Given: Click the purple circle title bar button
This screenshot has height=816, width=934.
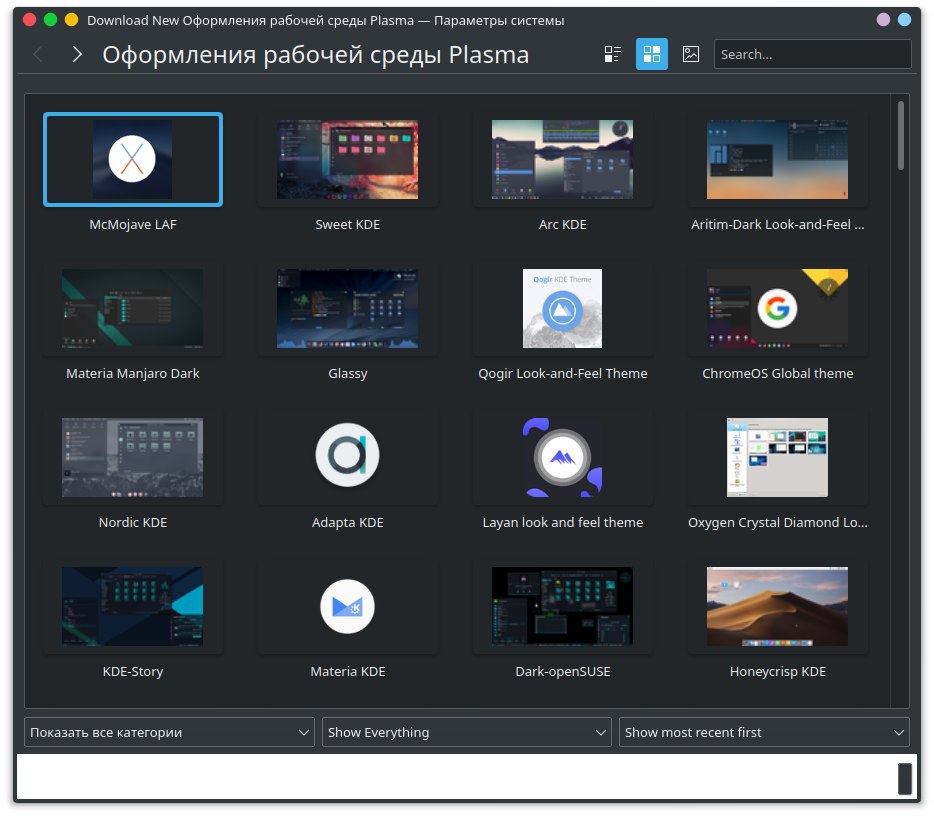Looking at the screenshot, I should click(883, 20).
